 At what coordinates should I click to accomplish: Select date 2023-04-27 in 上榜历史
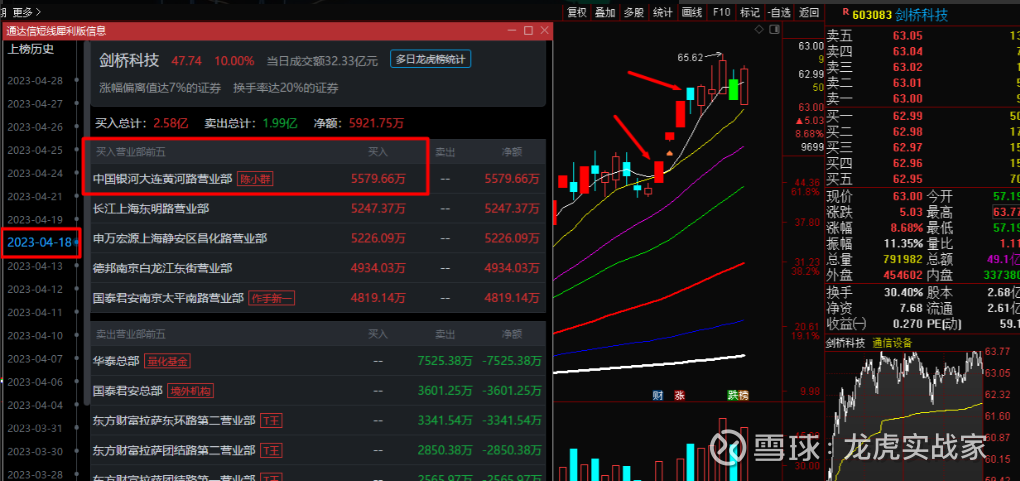coord(35,103)
